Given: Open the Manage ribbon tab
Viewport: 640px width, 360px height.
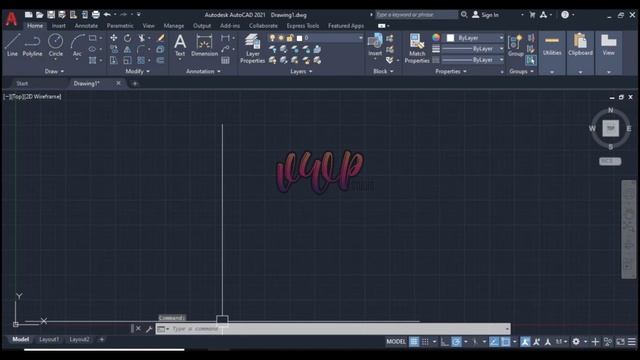Looking at the screenshot, I should tap(173, 26).
